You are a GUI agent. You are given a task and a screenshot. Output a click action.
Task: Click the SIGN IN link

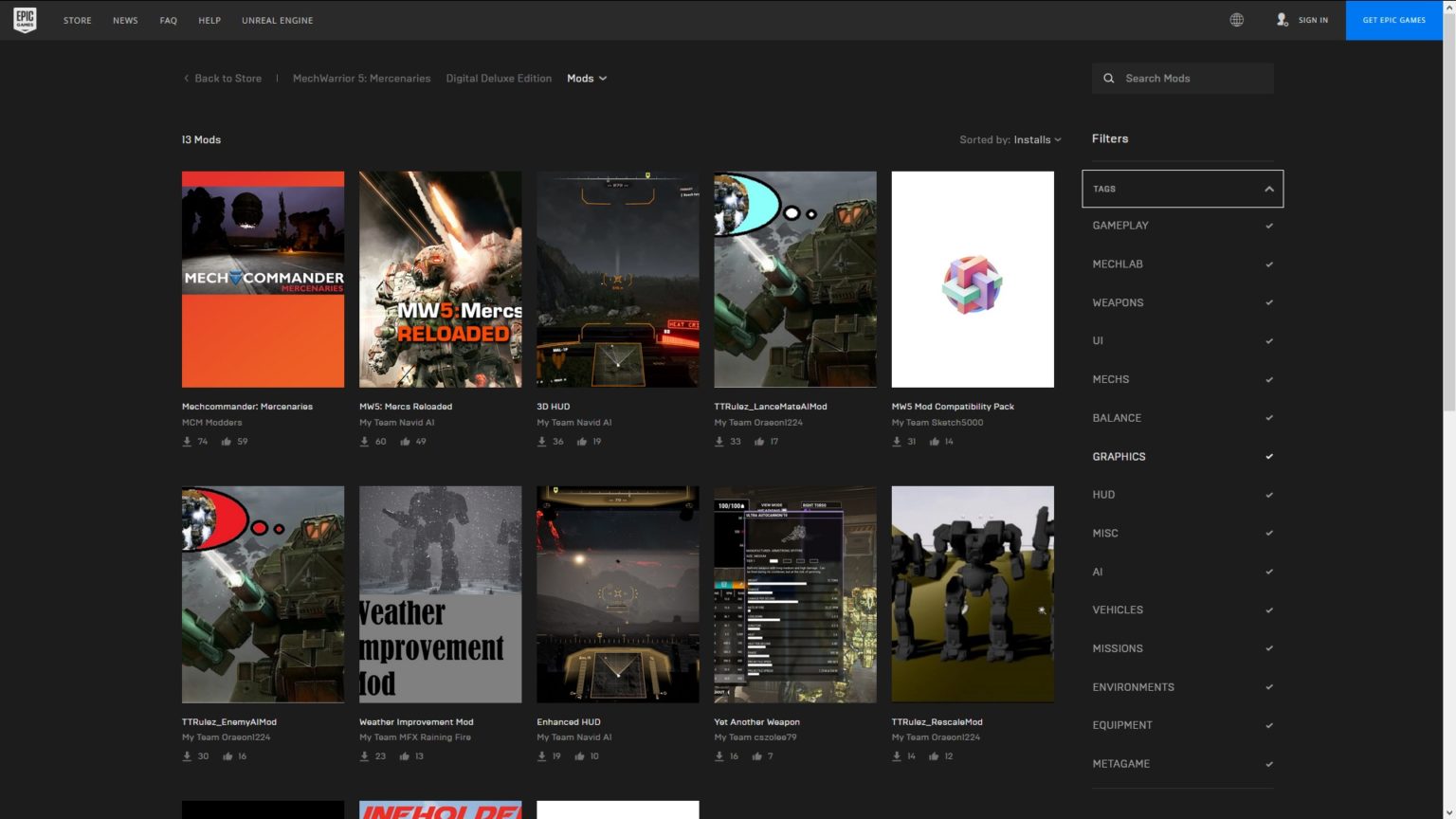point(1313,20)
